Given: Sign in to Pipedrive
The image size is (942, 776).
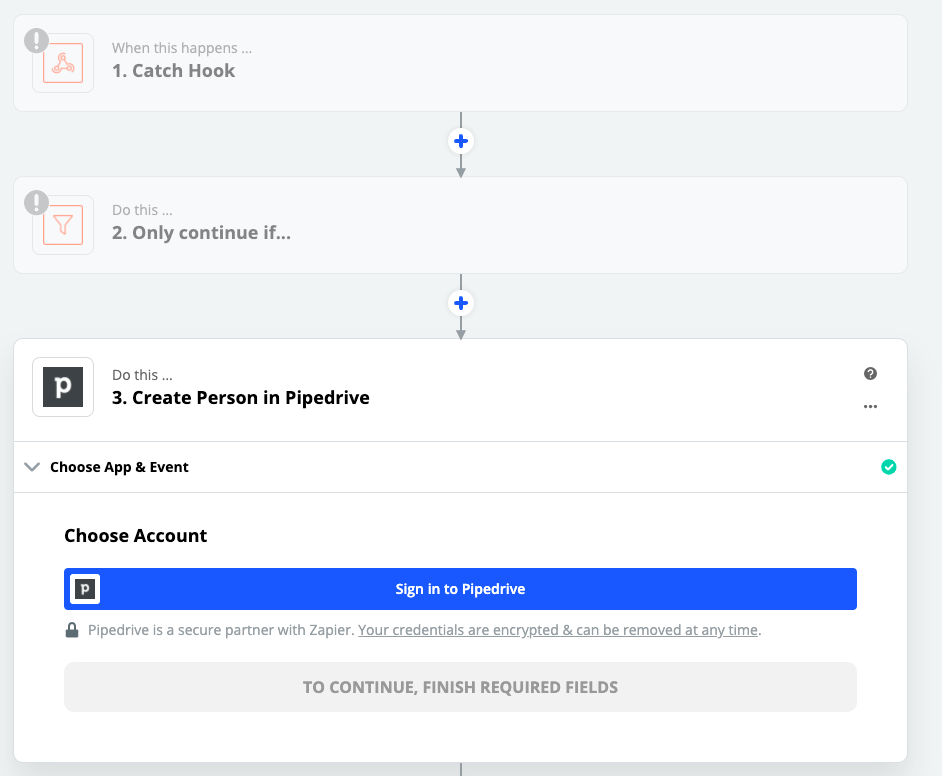Looking at the screenshot, I should click(x=460, y=589).
